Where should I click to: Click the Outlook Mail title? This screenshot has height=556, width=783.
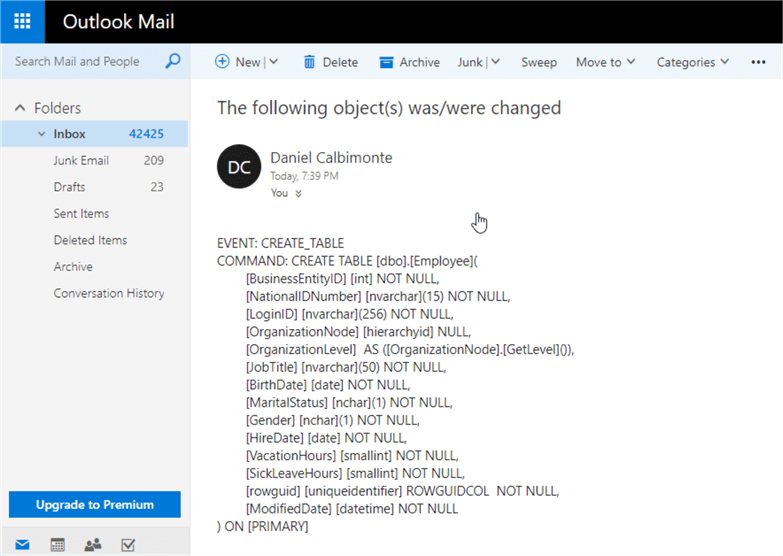[x=118, y=21]
